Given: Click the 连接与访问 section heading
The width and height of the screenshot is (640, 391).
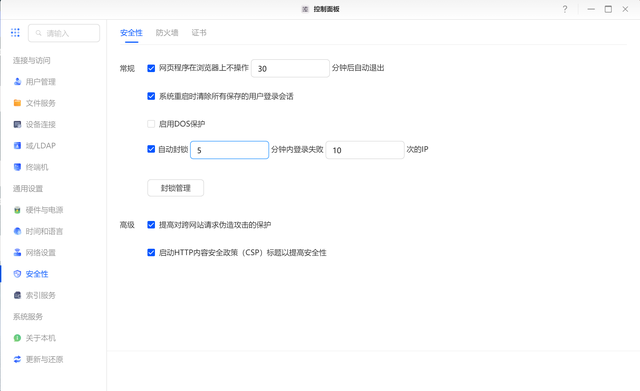Looking at the screenshot, I should tap(31, 60).
